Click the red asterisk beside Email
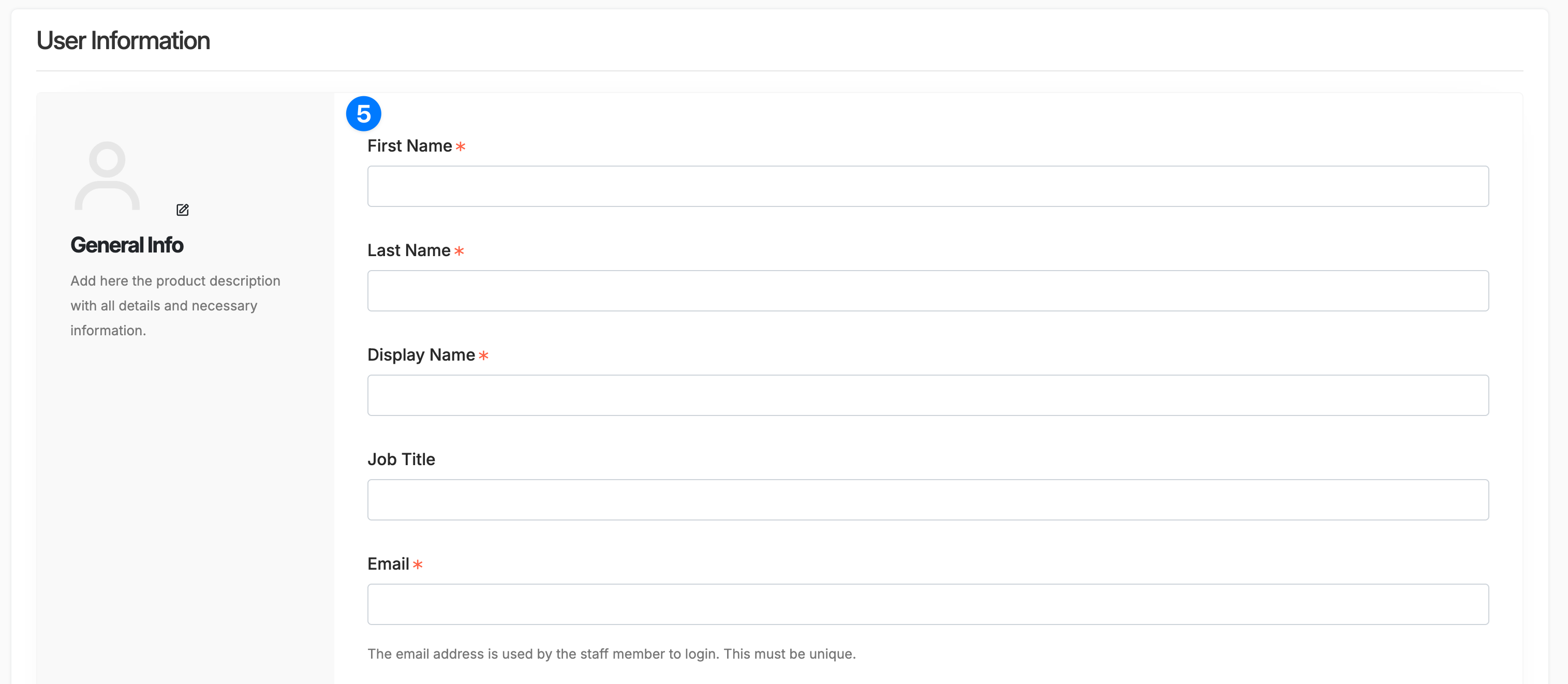 [418, 566]
